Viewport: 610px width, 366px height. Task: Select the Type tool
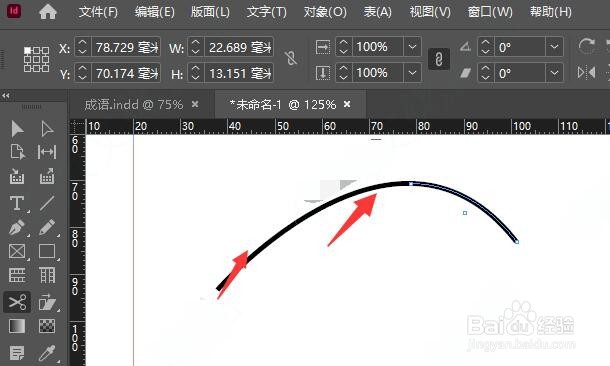pyautogui.click(x=17, y=203)
